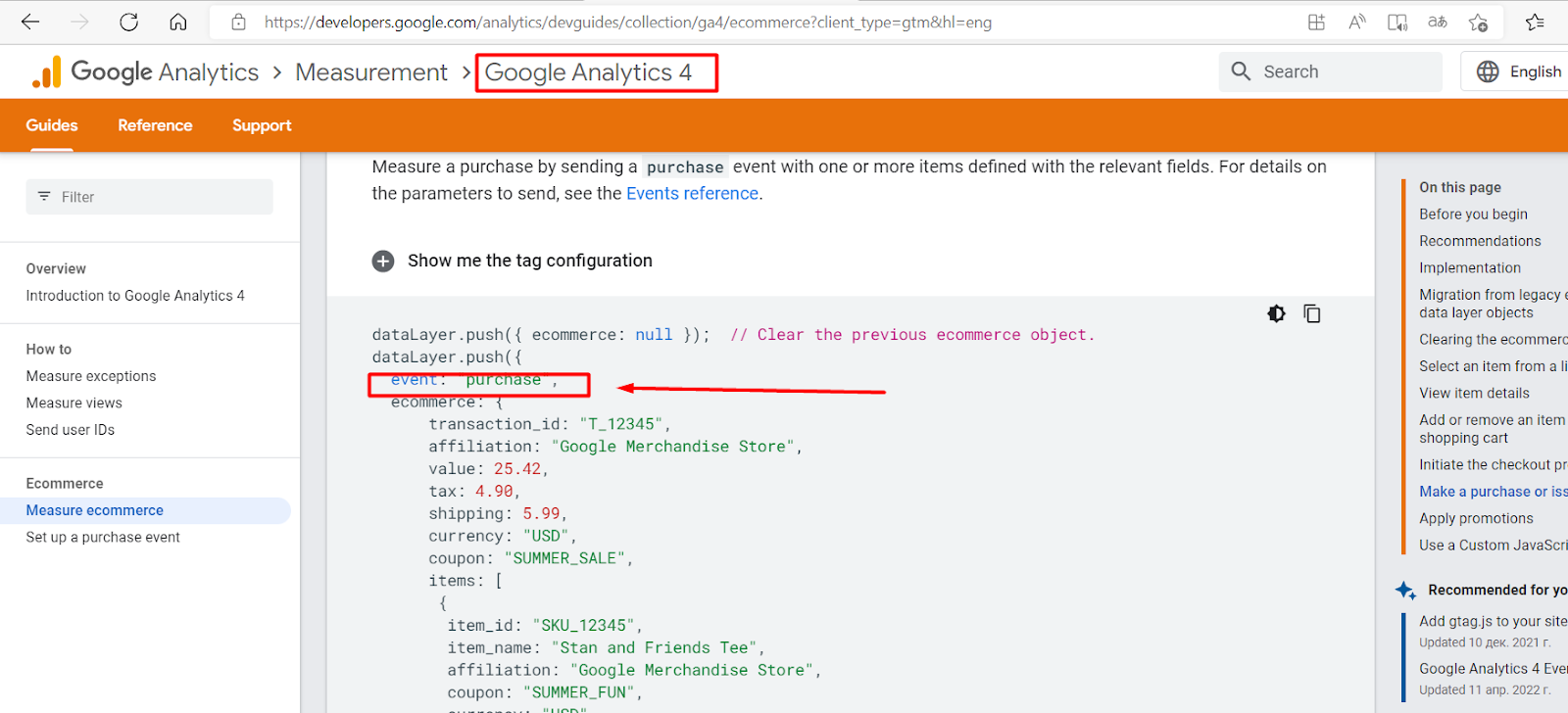The height and width of the screenshot is (713, 1568).
Task: Jump to Migration from legacy data layer
Action: coord(1494,304)
